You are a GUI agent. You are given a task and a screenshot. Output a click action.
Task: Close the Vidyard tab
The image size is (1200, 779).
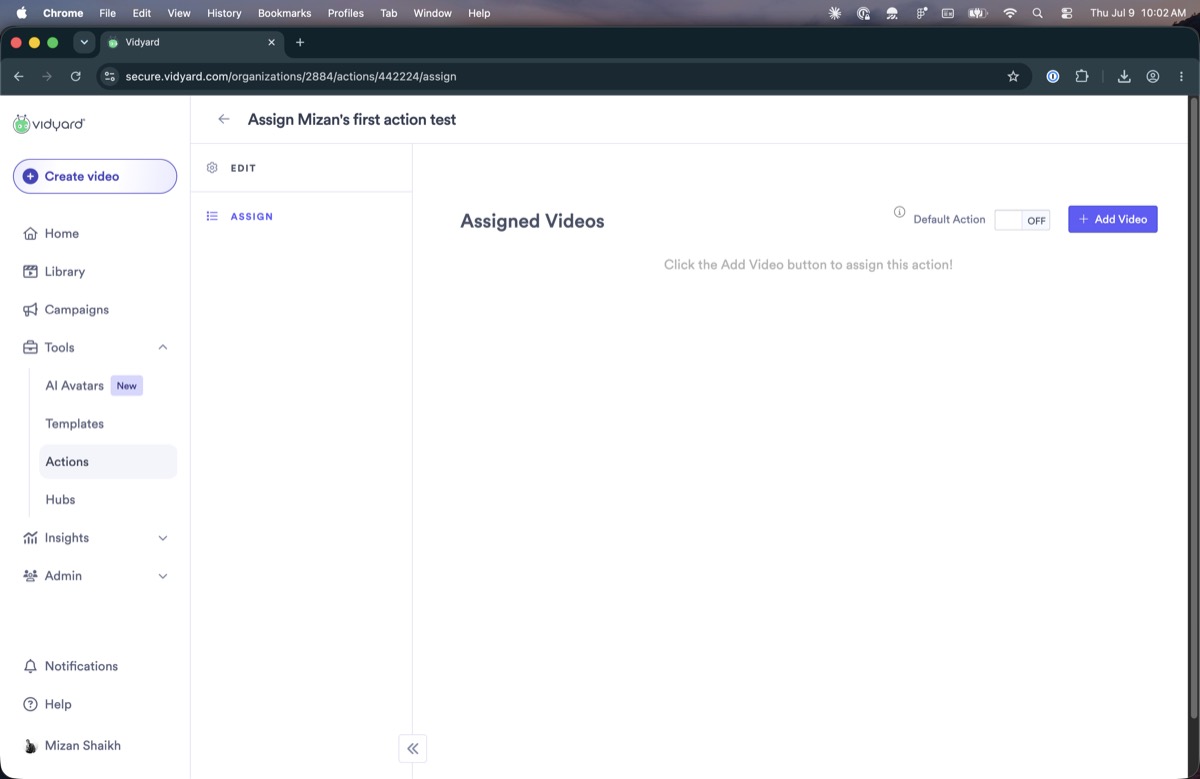[272, 42]
